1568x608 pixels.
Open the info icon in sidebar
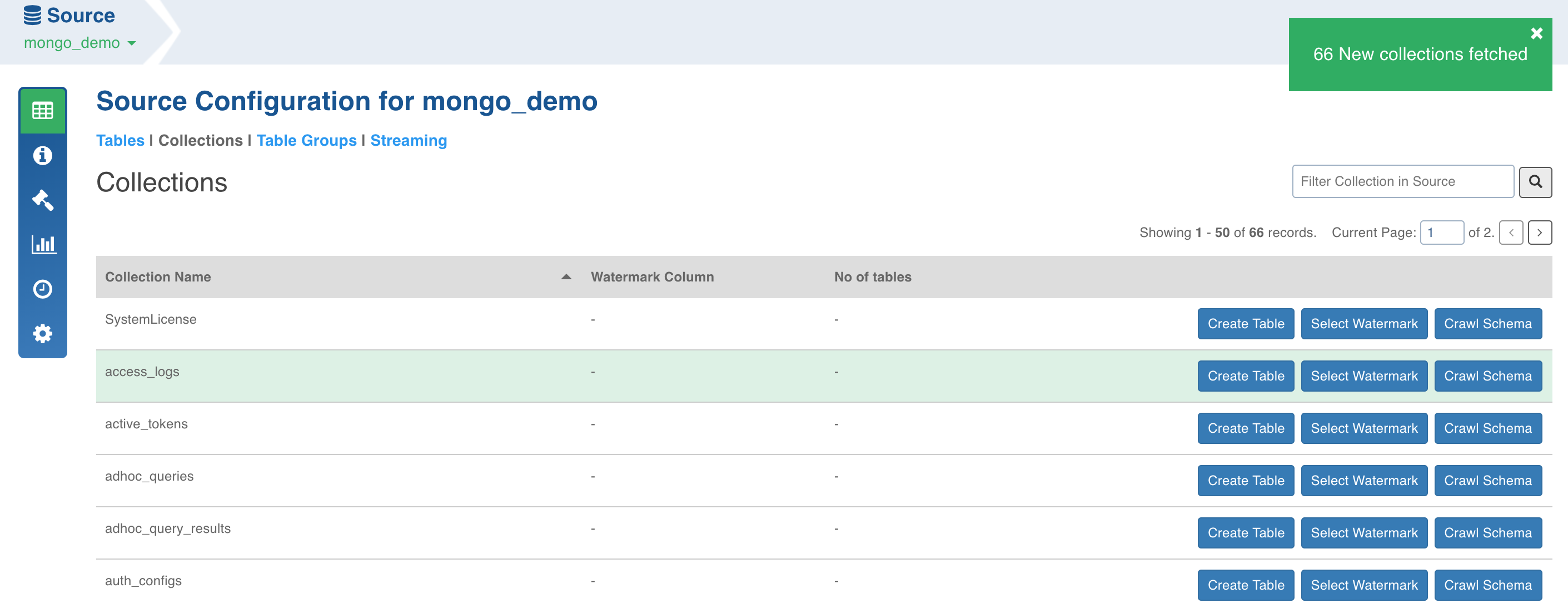tap(43, 155)
